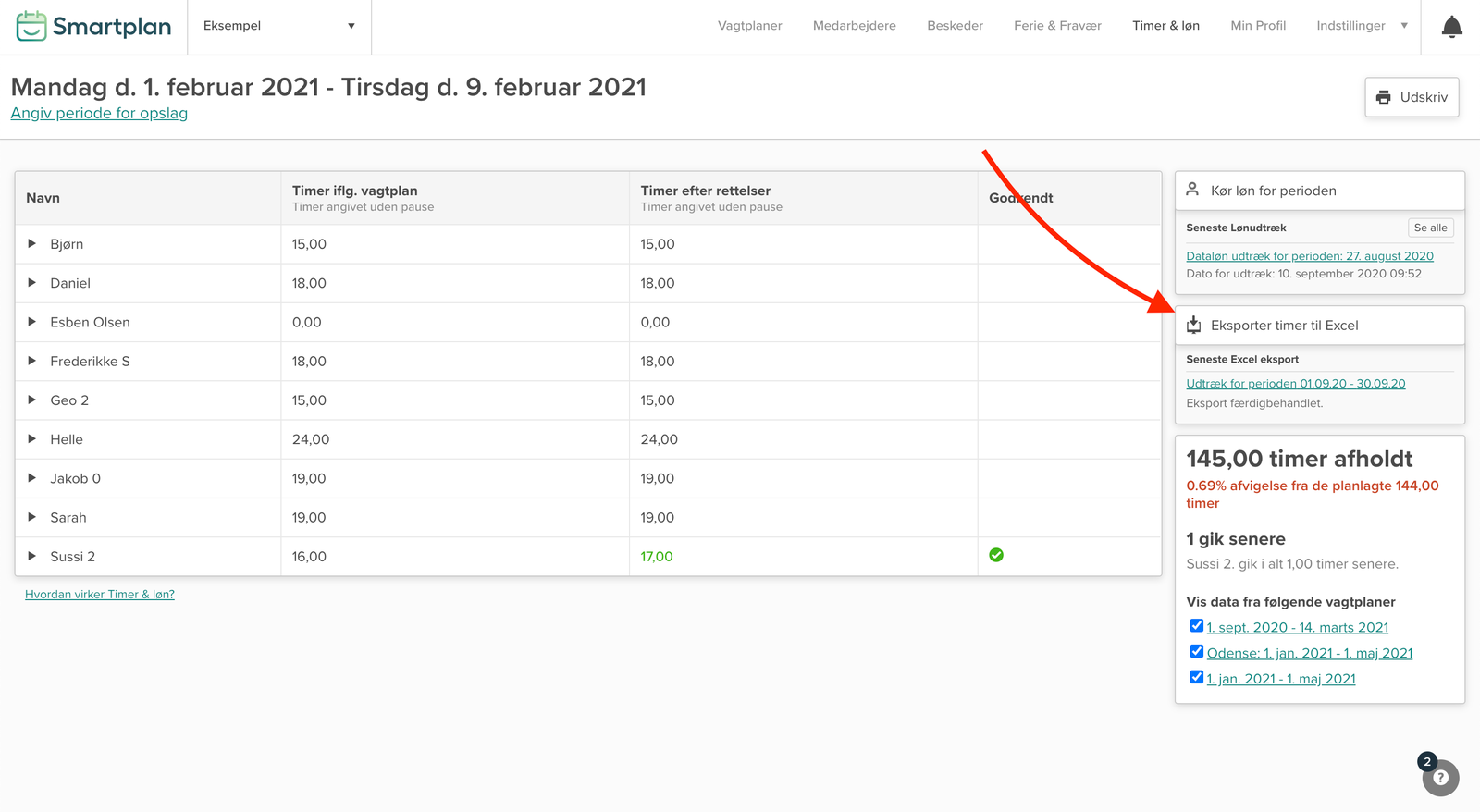This screenshot has height=812, width=1480.
Task: Open the Eksempel organization dropdown
Action: click(x=278, y=26)
